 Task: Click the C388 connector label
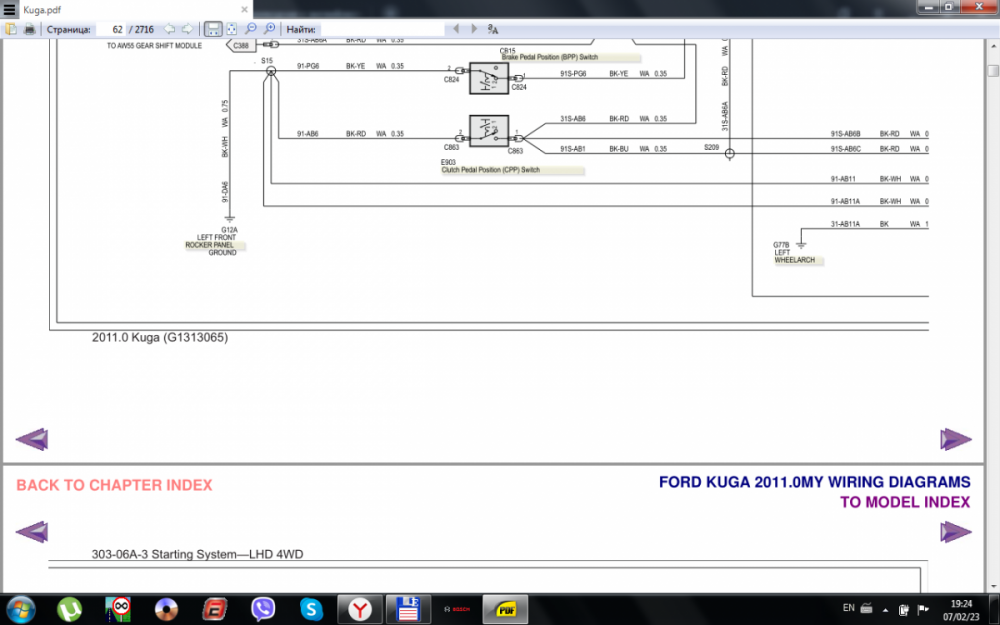point(241,46)
